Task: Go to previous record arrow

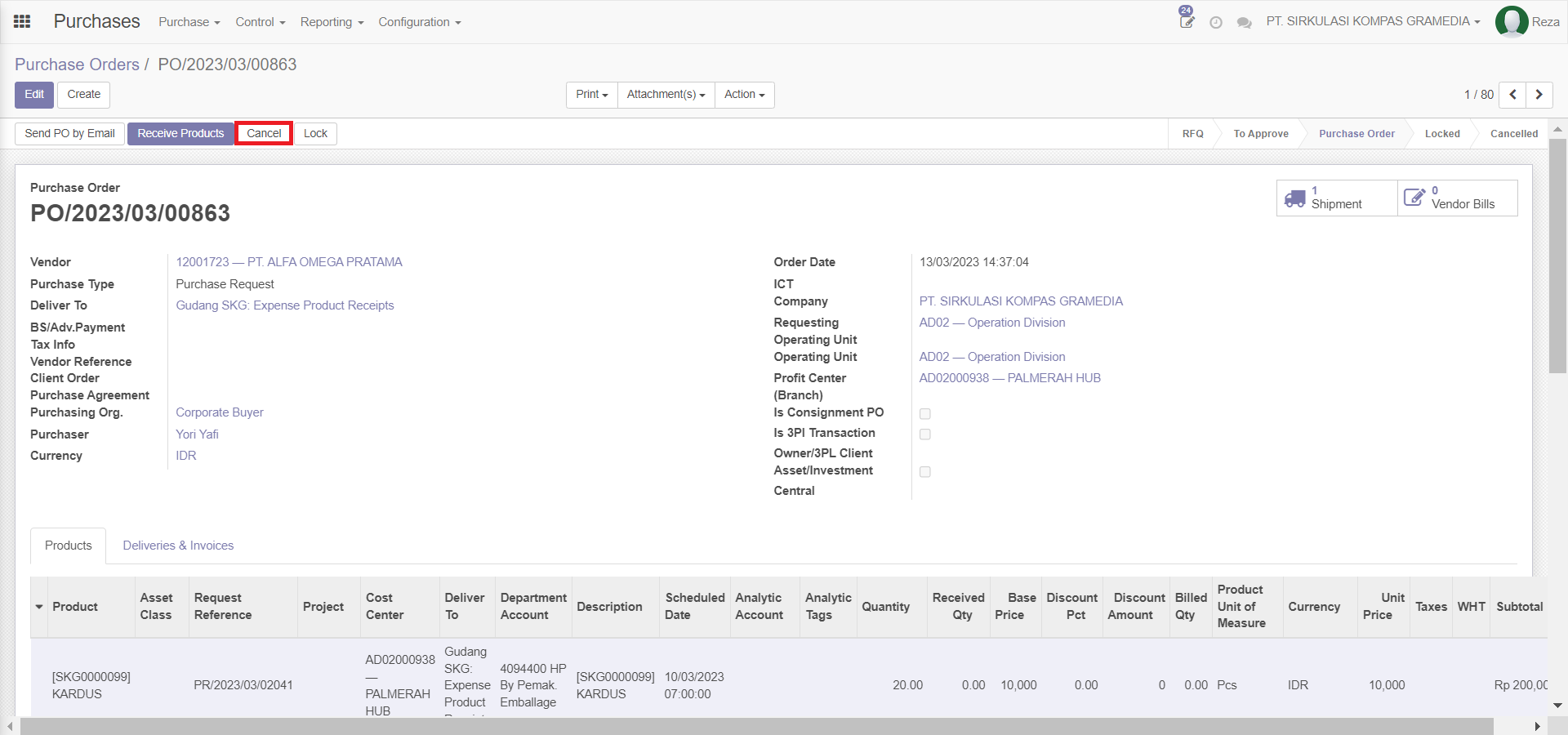Action: pos(1512,95)
